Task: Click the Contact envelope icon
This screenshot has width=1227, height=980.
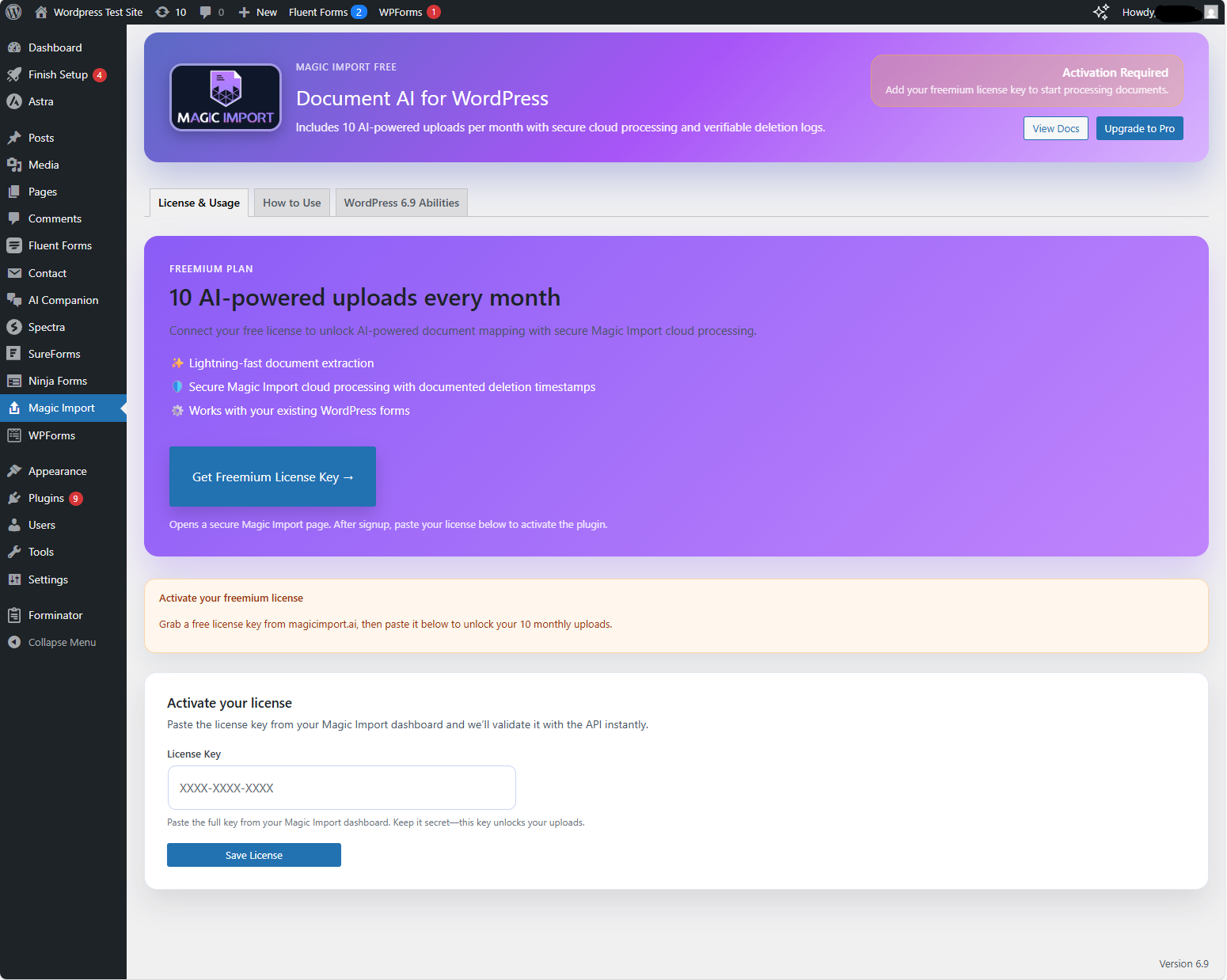Action: tap(14, 273)
